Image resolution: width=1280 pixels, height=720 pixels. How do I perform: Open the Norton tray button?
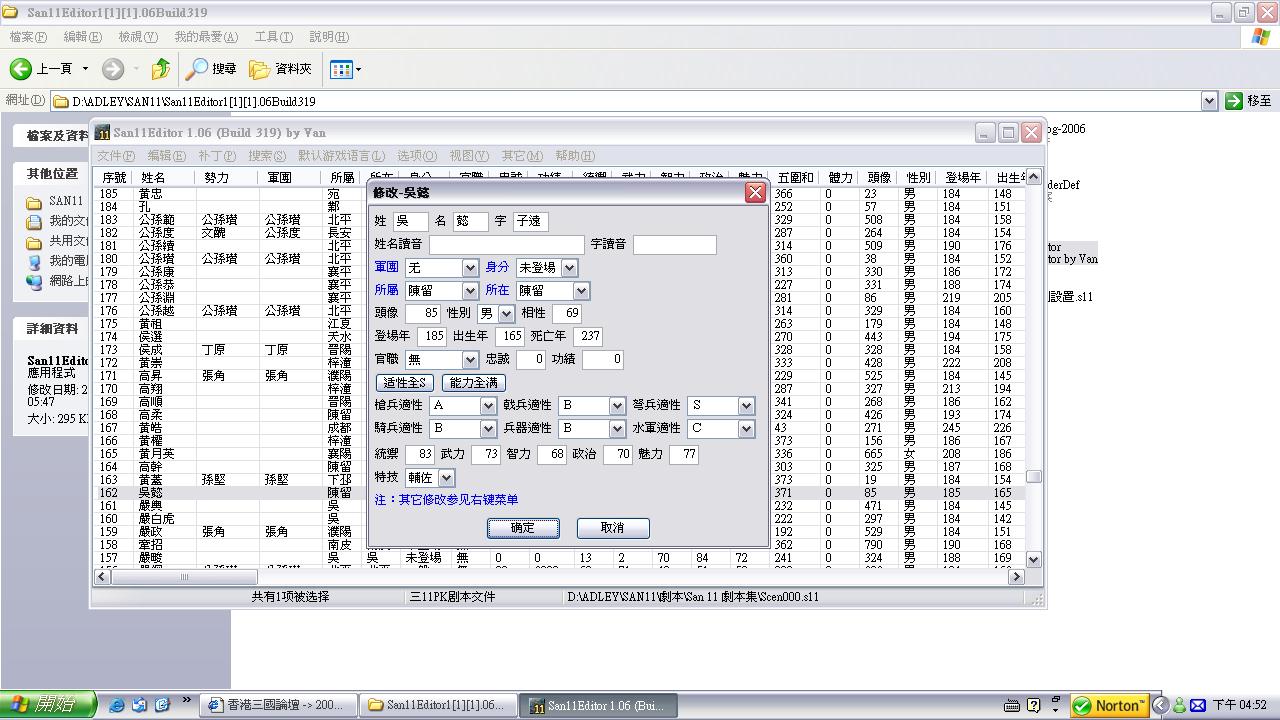tap(1108, 706)
